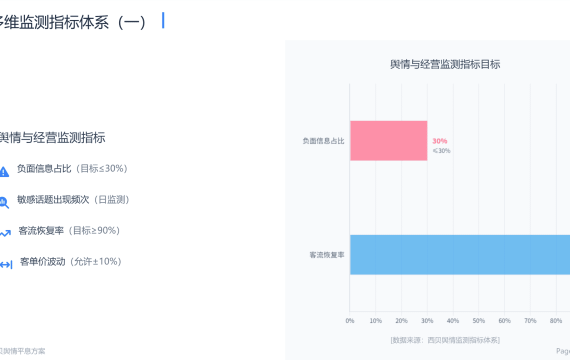
Task: Click the horizontal range icon beside 客单价波动
Action: click(6, 265)
